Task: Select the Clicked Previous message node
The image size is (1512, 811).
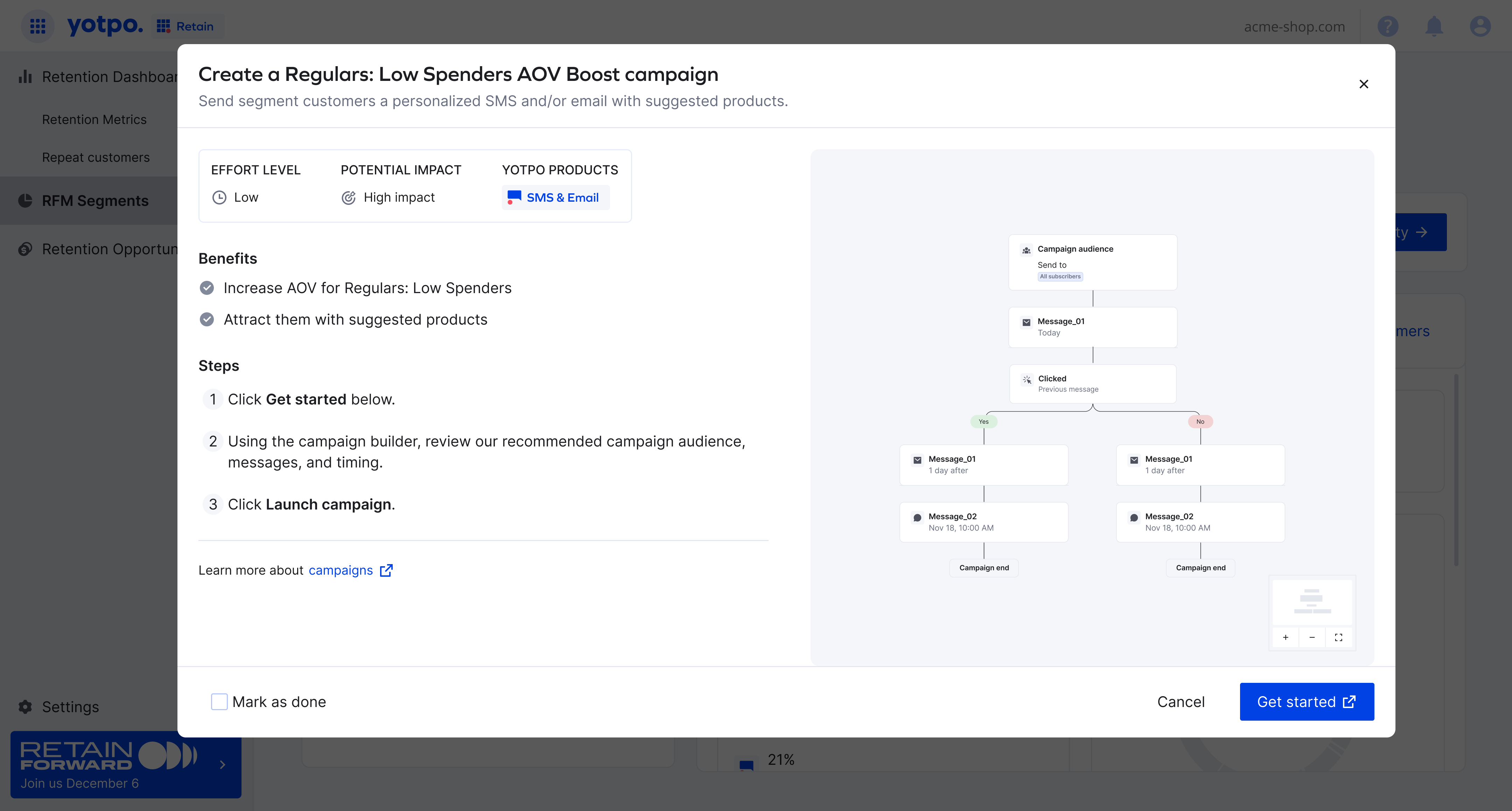Action: [x=1092, y=383]
